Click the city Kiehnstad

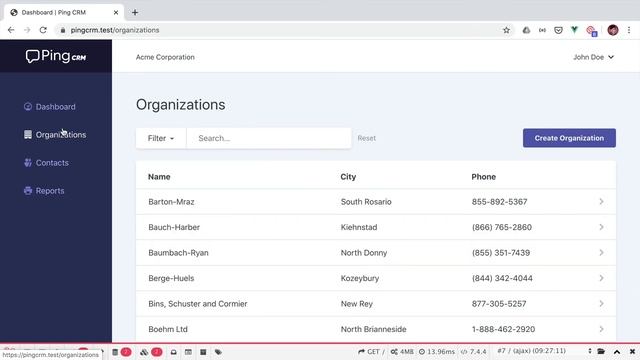pyautogui.click(x=359, y=227)
